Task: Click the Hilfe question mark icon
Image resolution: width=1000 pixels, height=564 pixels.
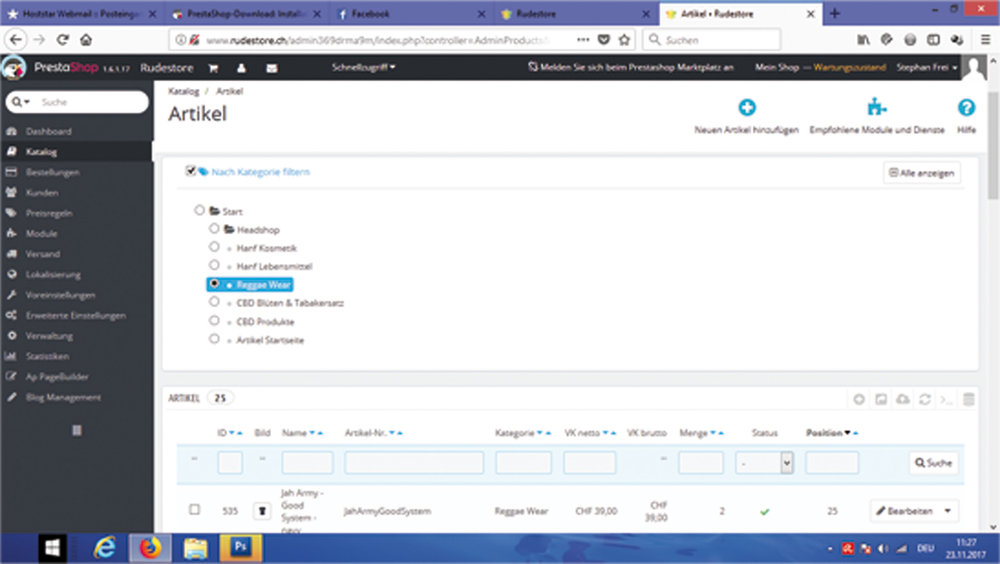Action: pos(966,107)
